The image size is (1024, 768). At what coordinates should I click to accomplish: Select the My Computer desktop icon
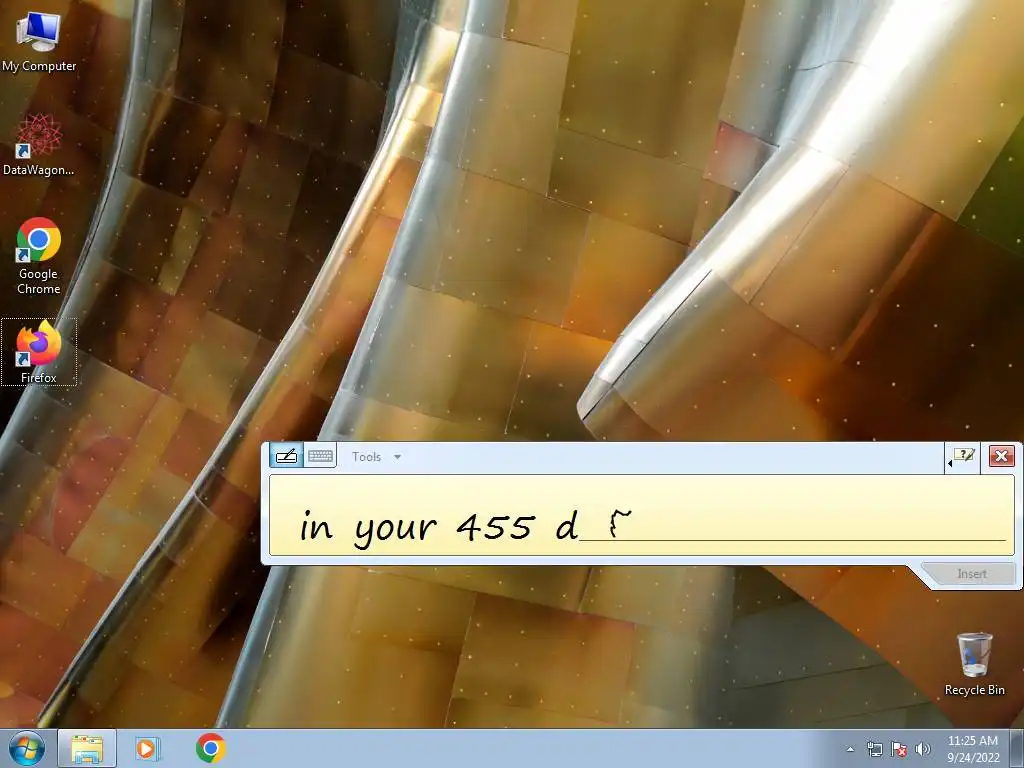point(39,42)
